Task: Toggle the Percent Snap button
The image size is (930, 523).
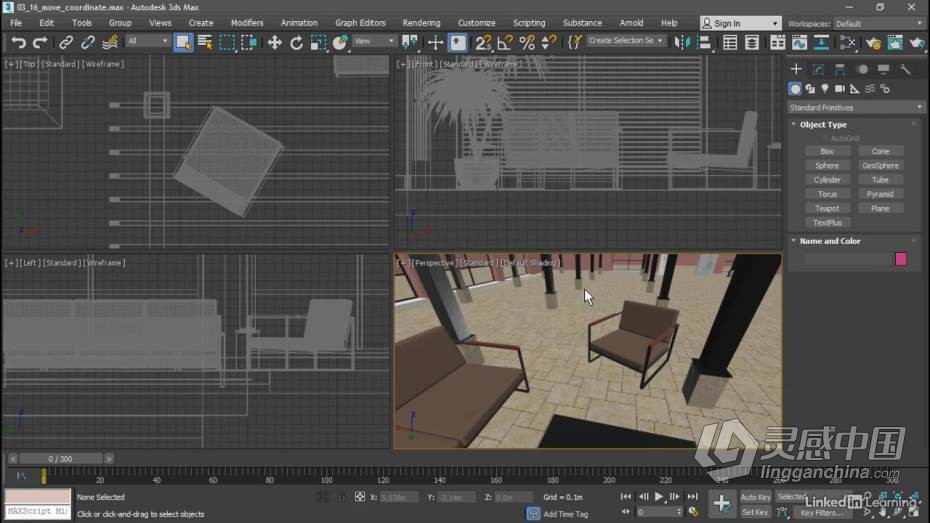Action: pos(527,42)
